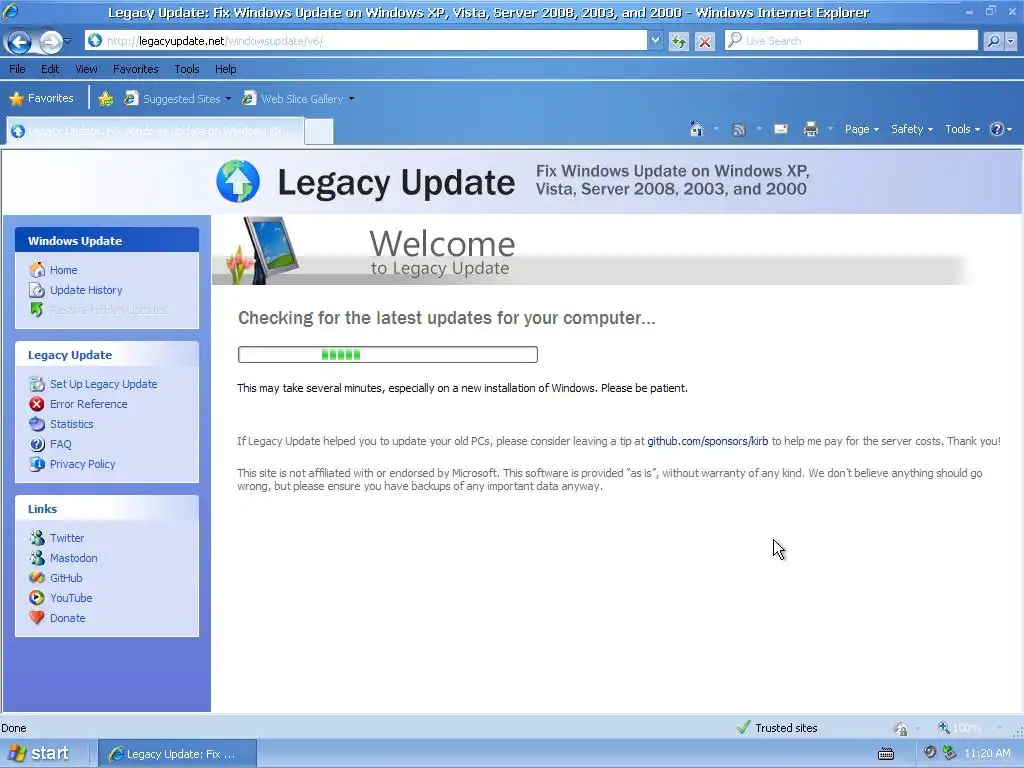The image size is (1024, 768).
Task: Click the Home house icon in sidebar
Action: [37, 270]
